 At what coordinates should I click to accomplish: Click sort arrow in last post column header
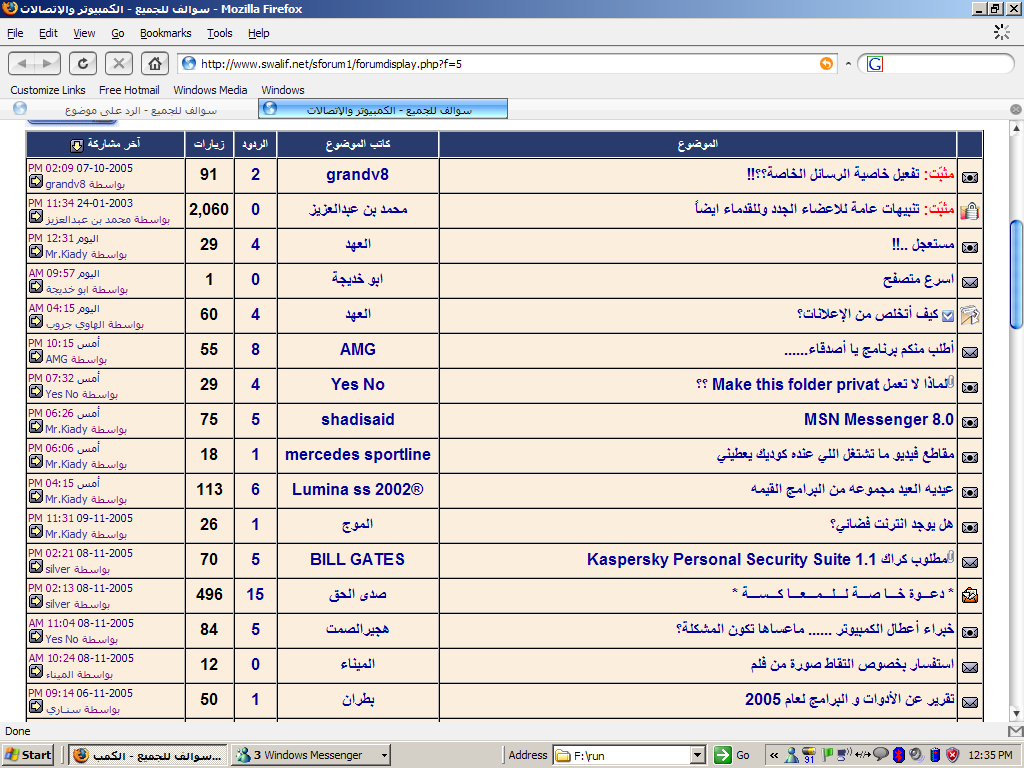pos(76,145)
